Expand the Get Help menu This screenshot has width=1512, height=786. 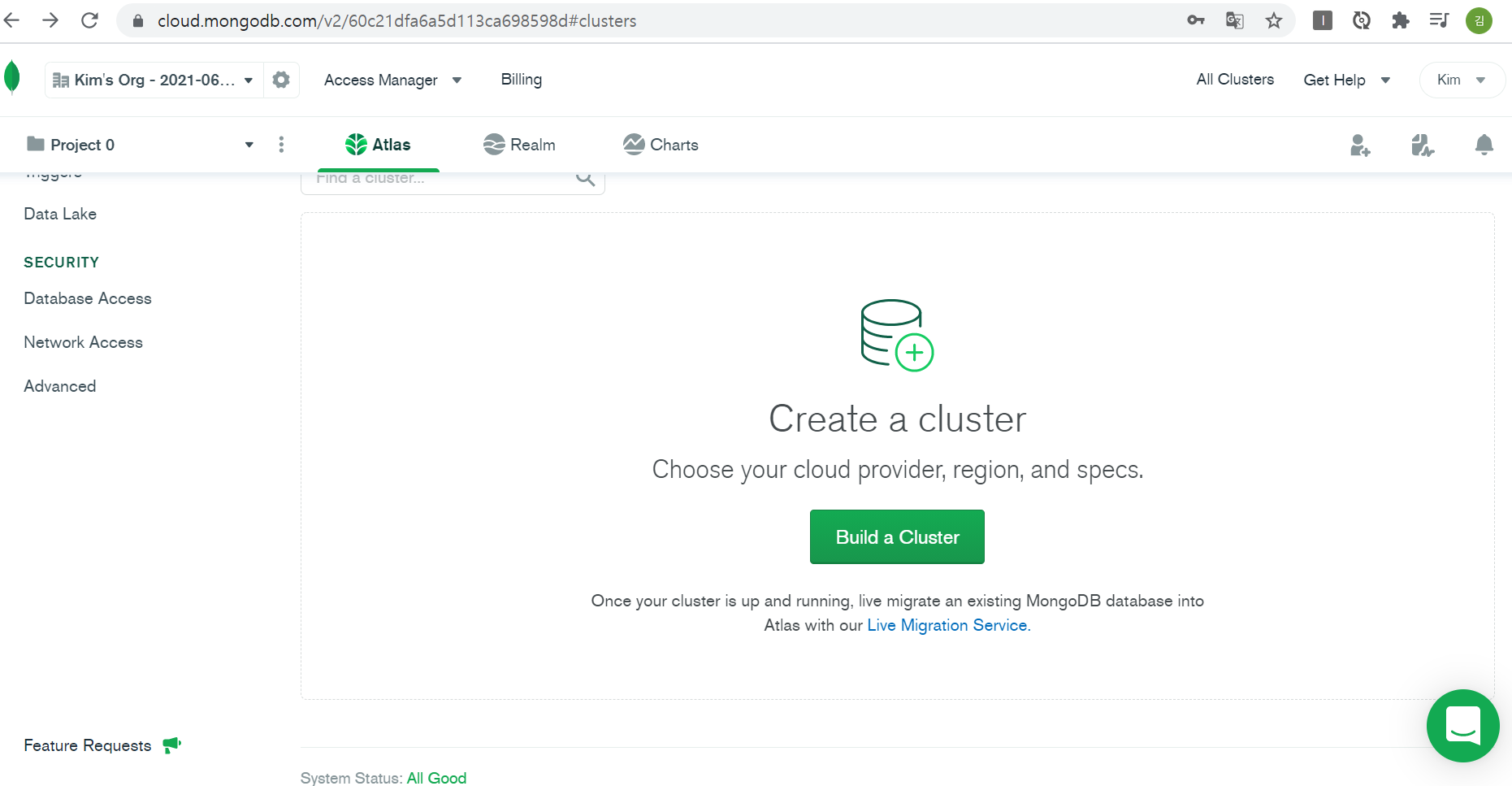coord(1347,80)
